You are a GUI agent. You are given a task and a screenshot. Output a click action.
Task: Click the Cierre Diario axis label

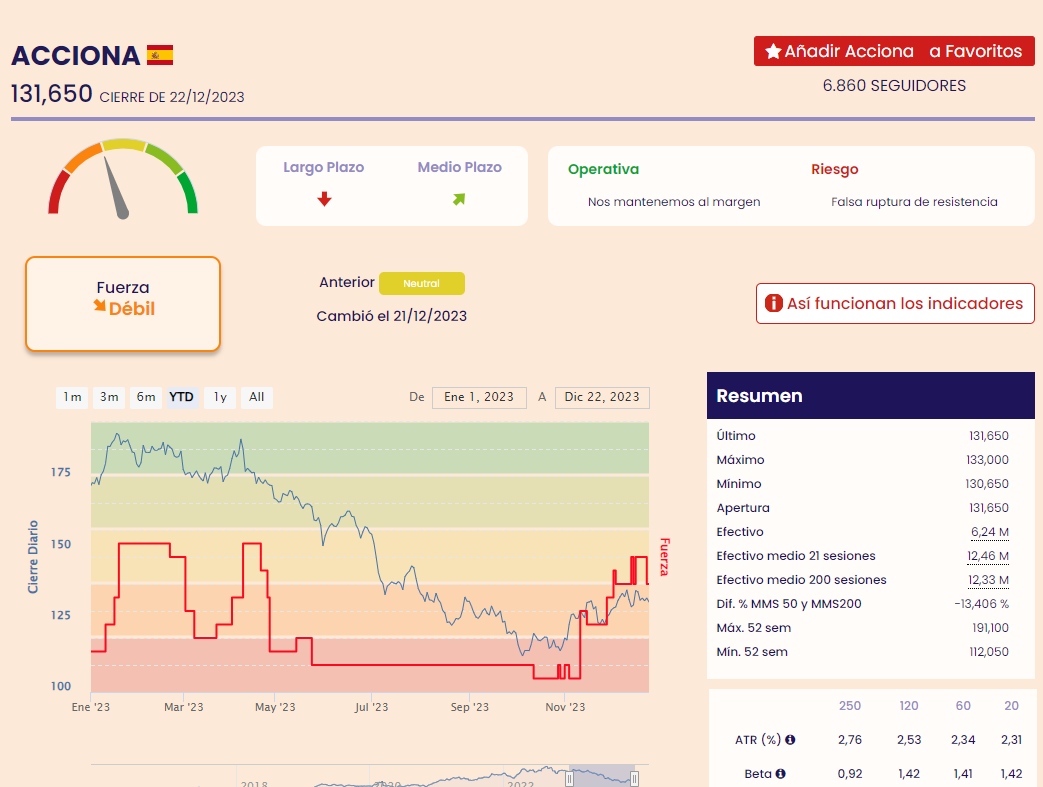[33, 557]
